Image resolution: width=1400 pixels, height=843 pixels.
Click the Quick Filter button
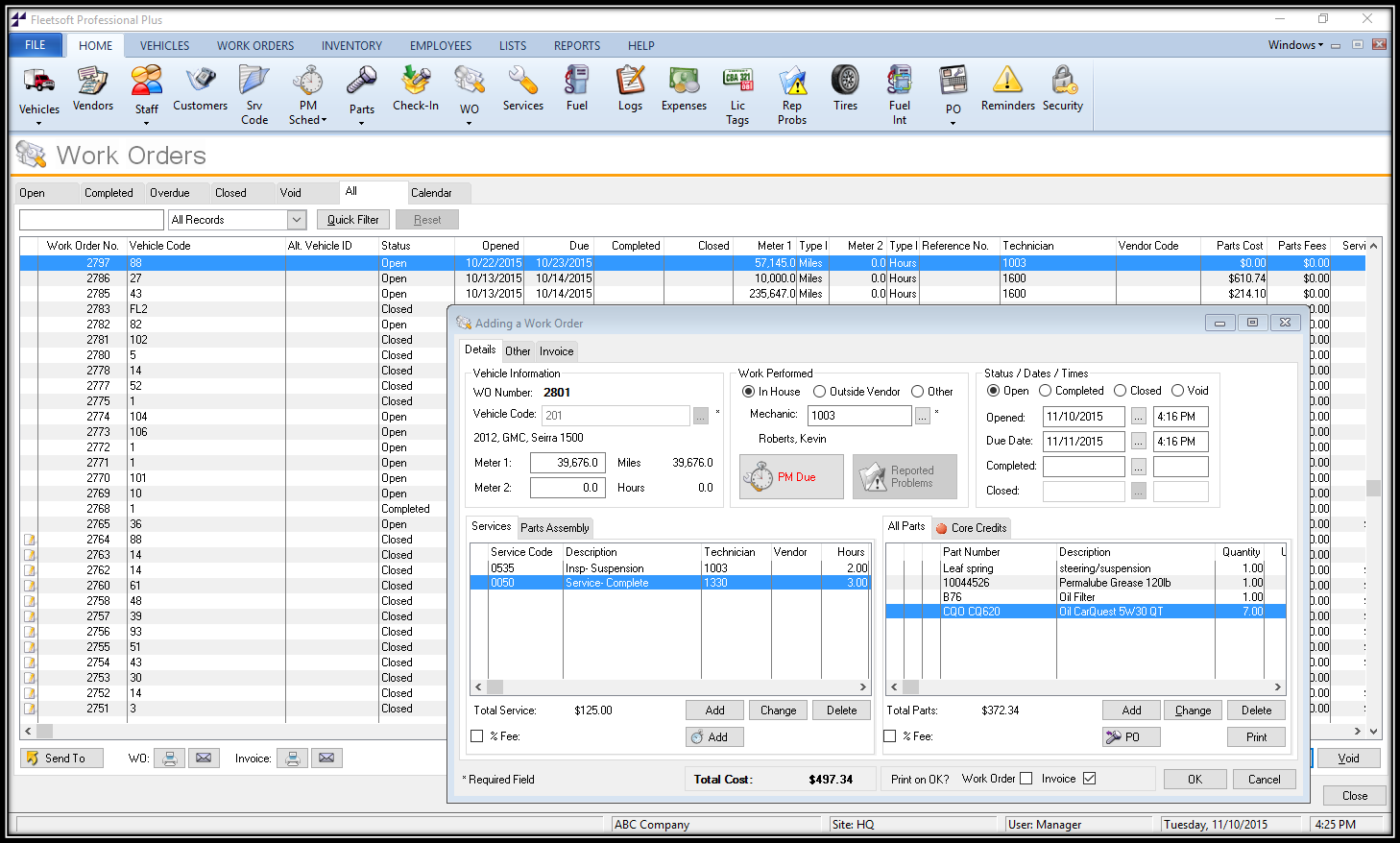pyautogui.click(x=353, y=220)
